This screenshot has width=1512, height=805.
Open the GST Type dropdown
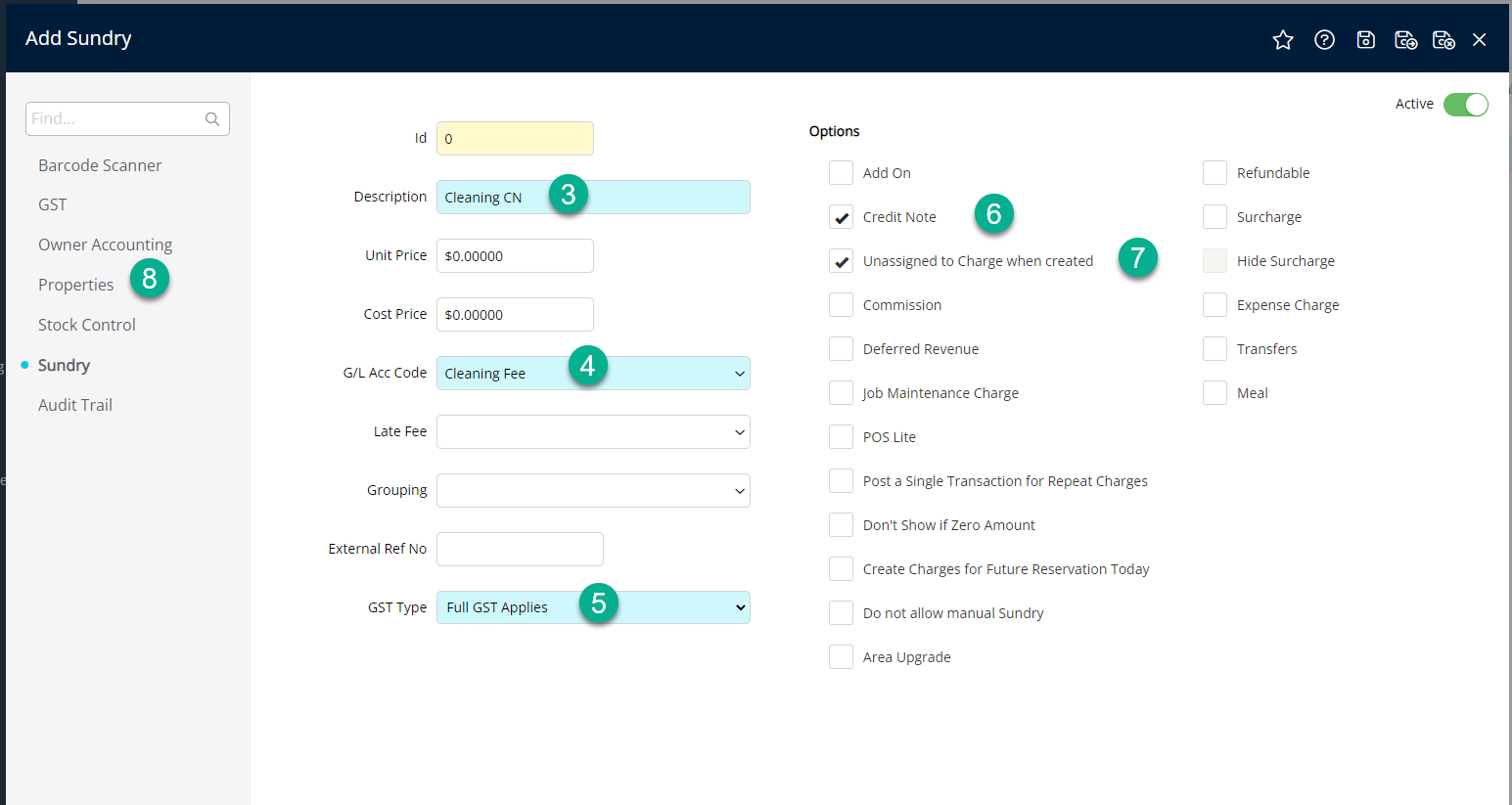coord(739,607)
